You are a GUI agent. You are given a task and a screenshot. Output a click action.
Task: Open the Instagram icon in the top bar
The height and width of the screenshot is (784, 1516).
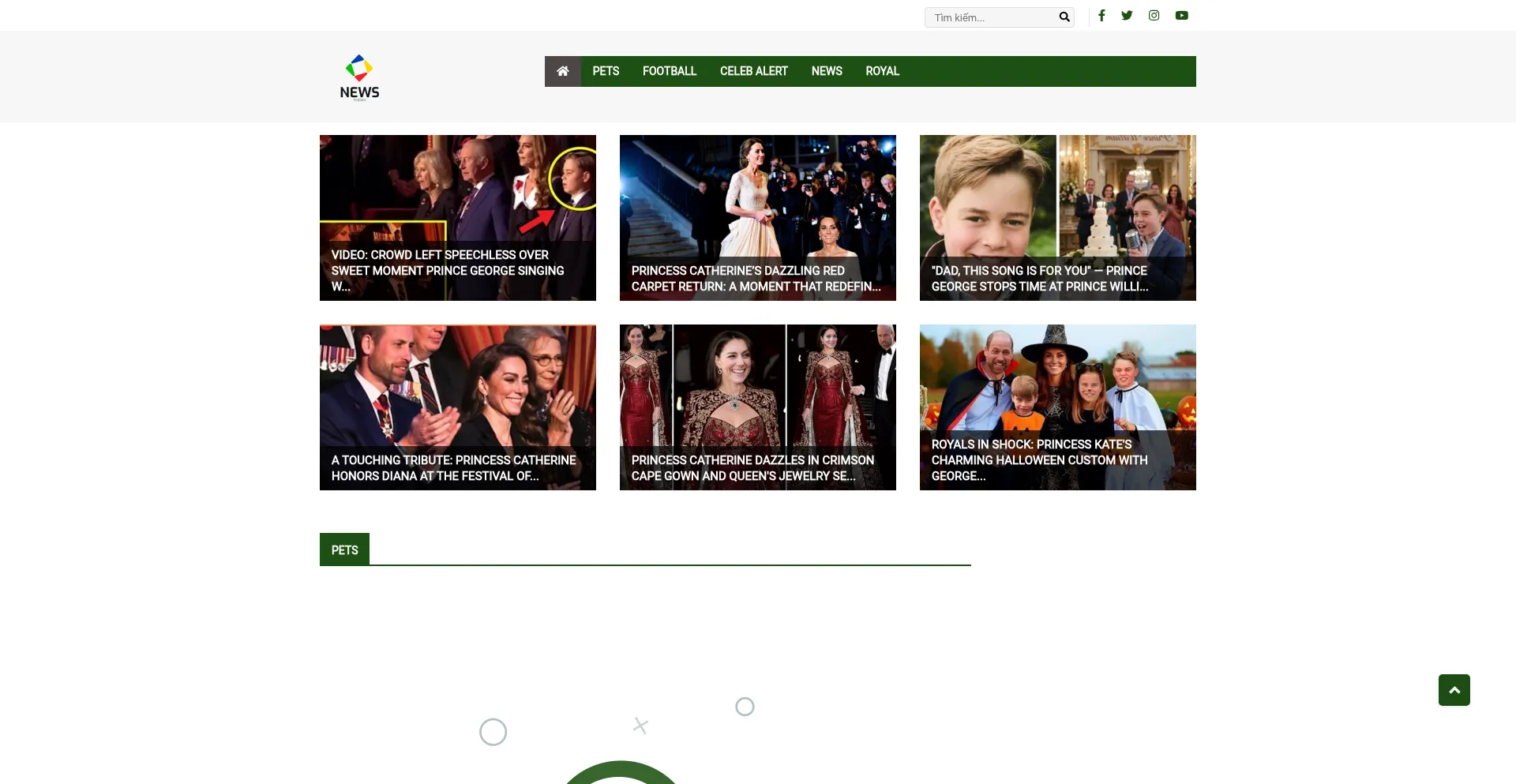1154,16
